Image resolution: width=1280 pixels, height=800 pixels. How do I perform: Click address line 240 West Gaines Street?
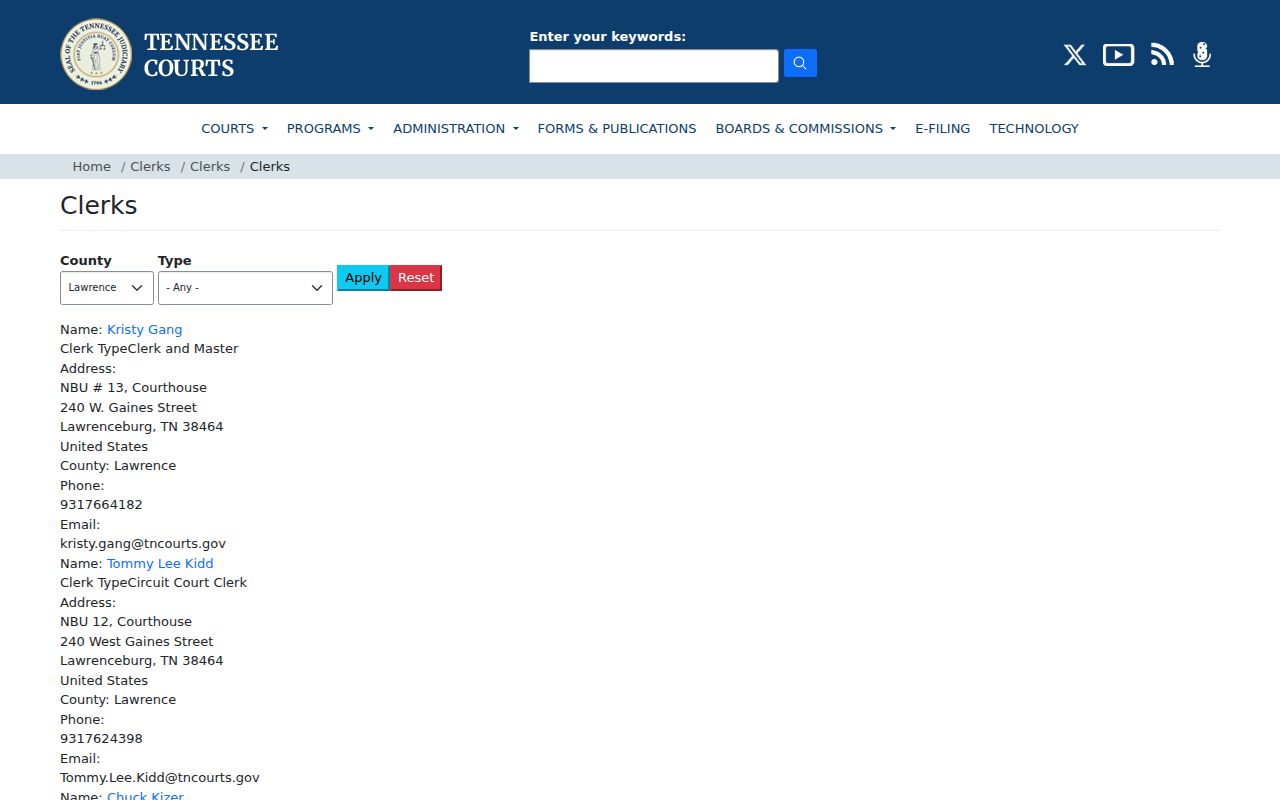click(x=137, y=641)
